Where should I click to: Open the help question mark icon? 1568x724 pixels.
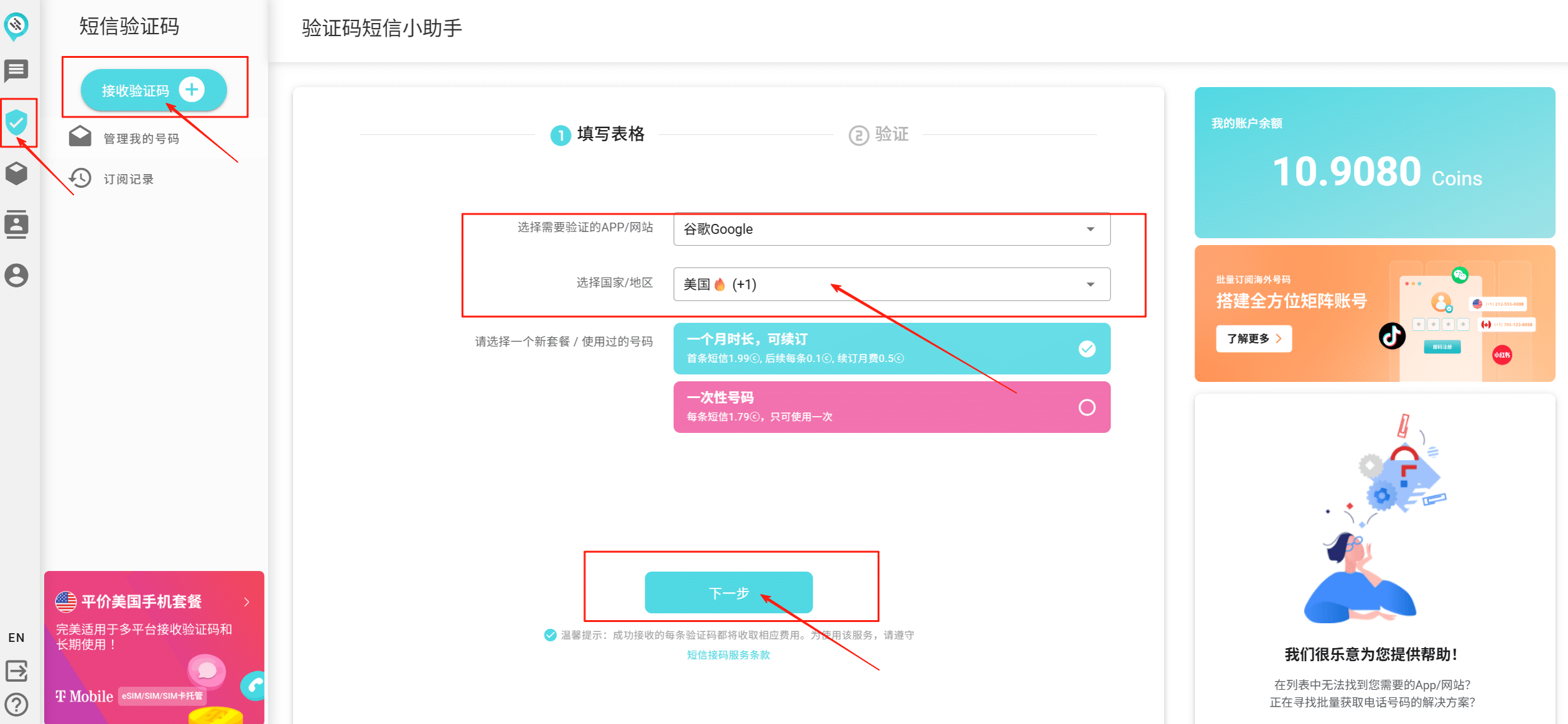tap(16, 705)
